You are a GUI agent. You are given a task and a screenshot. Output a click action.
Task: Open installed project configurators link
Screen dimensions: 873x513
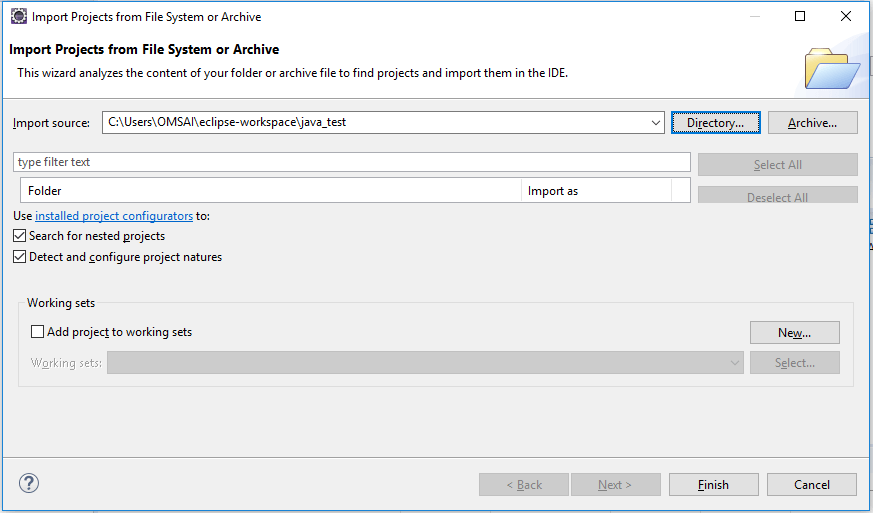coord(114,216)
